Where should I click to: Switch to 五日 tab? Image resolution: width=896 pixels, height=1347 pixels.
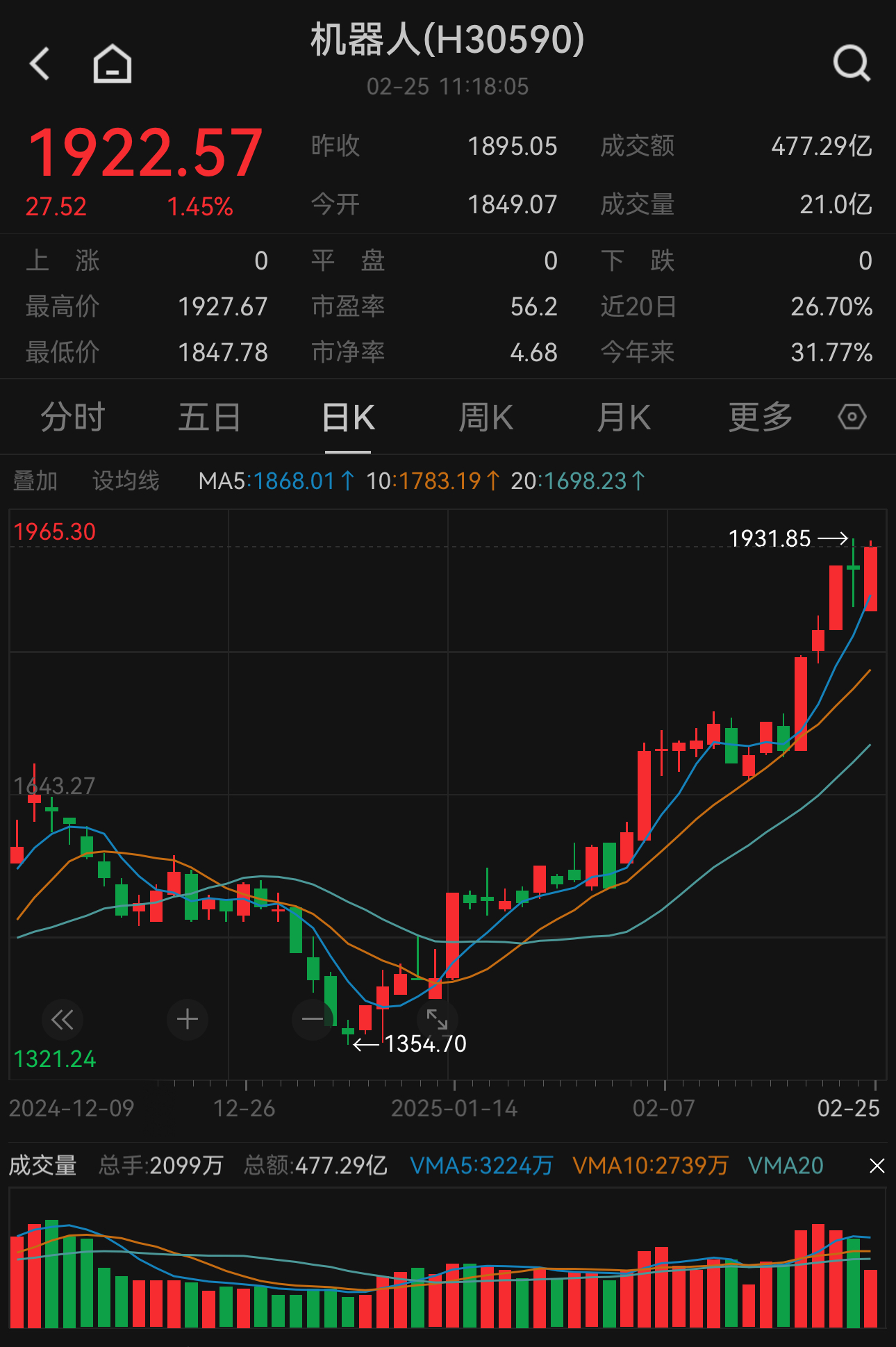pos(209,418)
